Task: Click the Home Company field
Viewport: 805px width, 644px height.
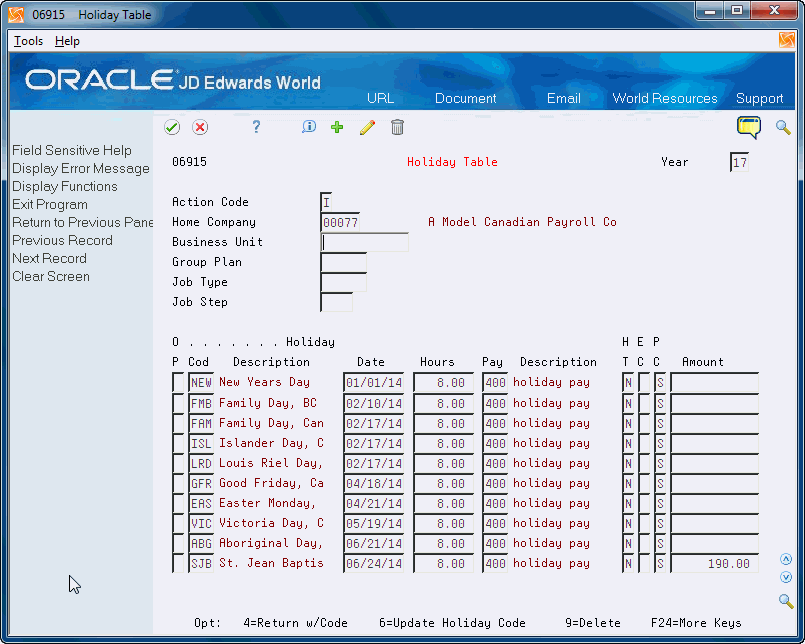Action: click(340, 222)
